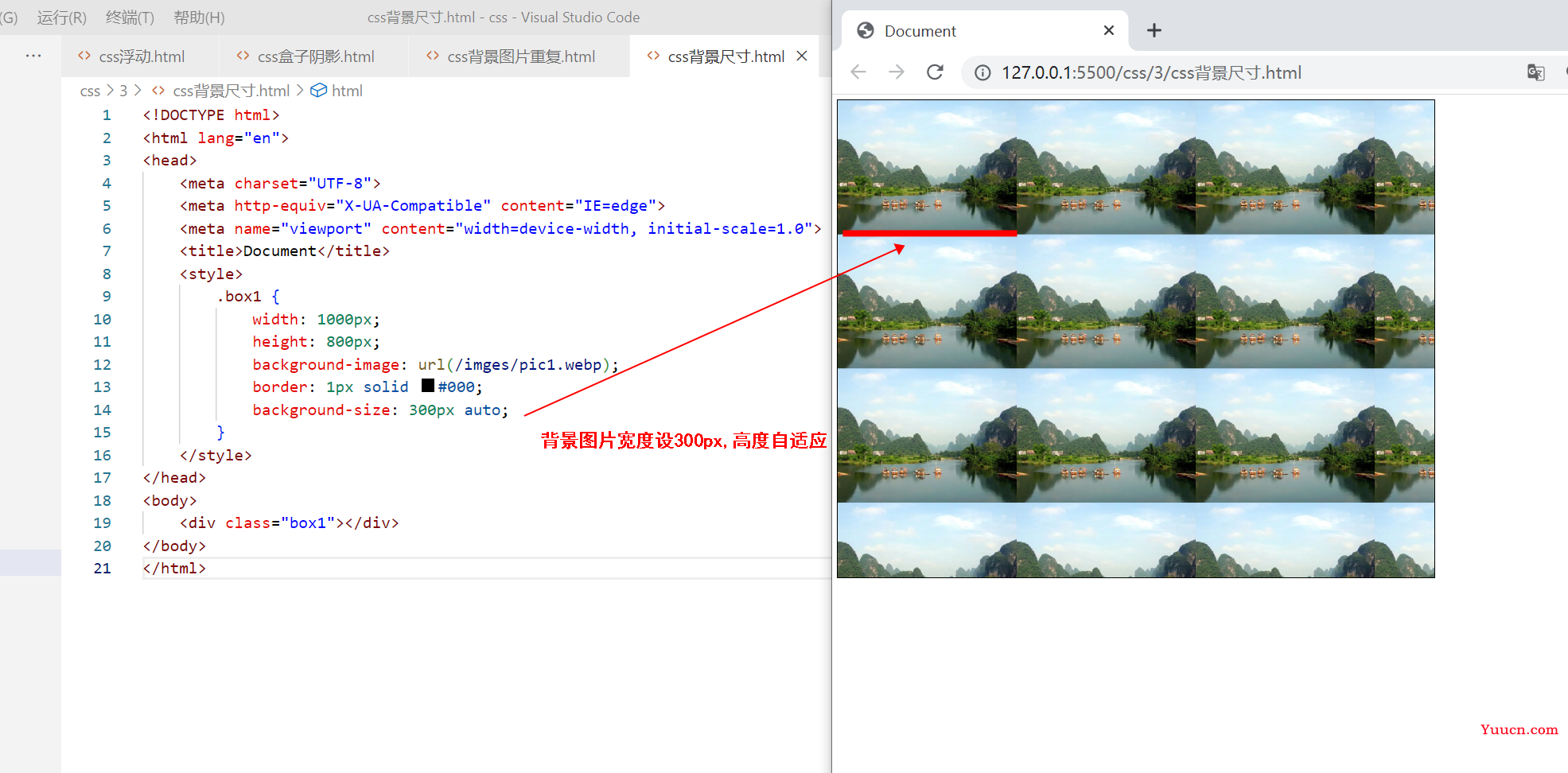The image size is (1568, 773).
Task: Open a new browser tab
Action: (1154, 30)
